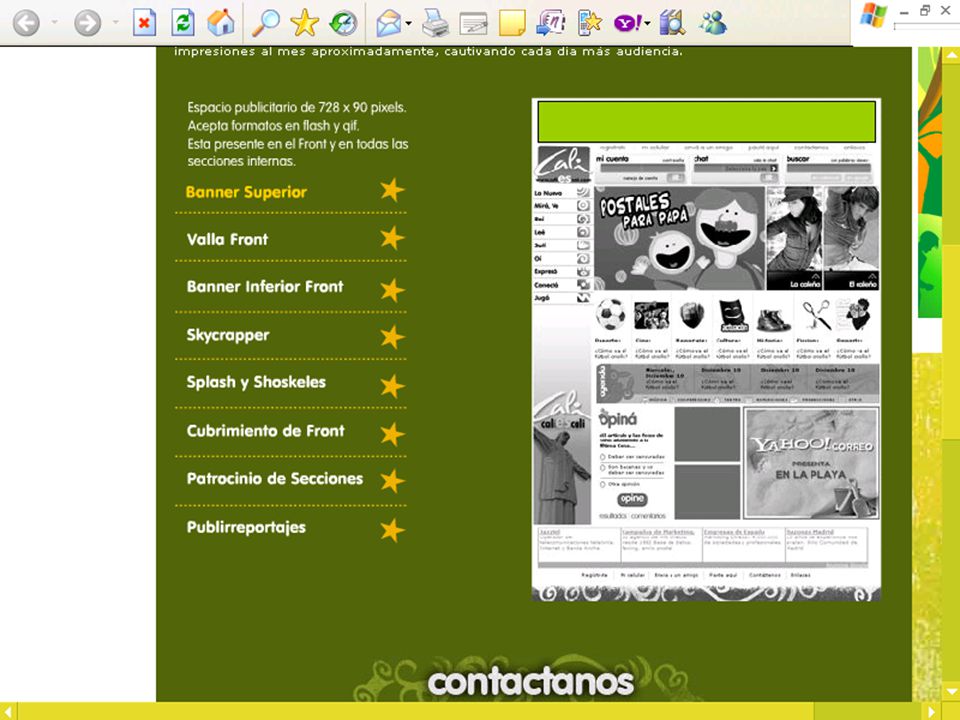Click the horizontal scrollbar left arrow
Screen dimensions: 960x720
[8, 711]
